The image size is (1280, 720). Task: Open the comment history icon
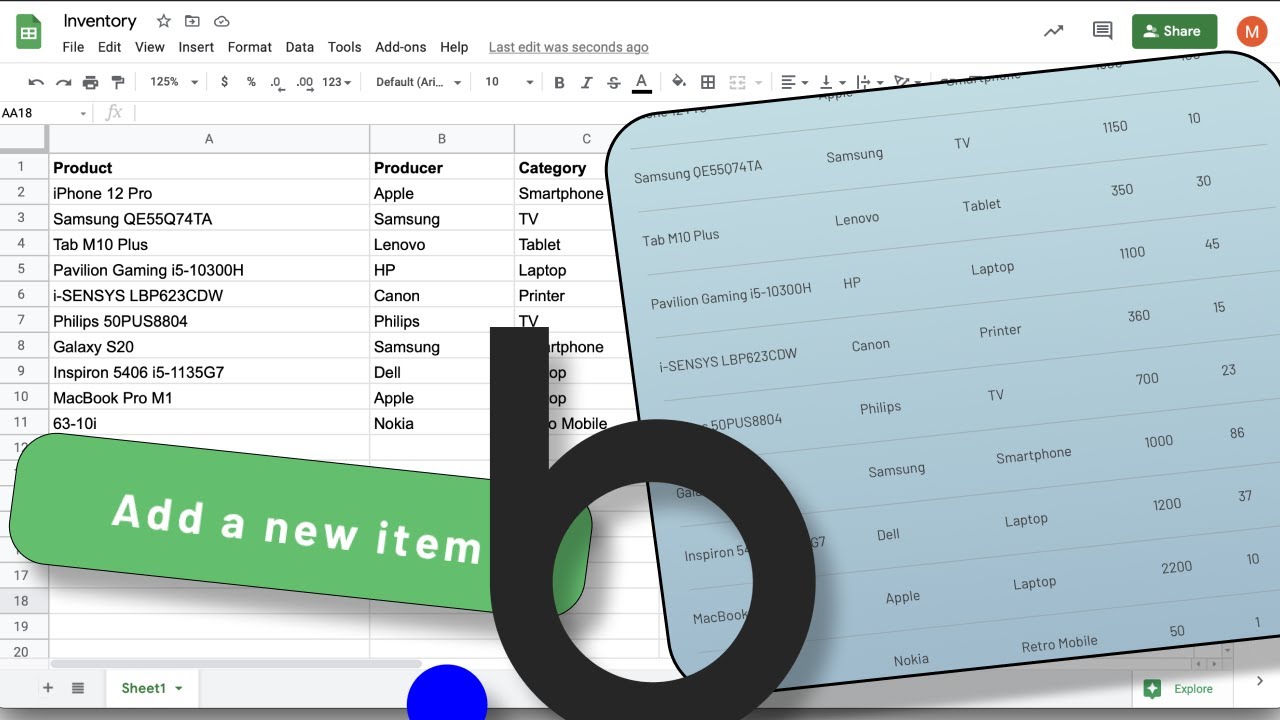(1102, 31)
